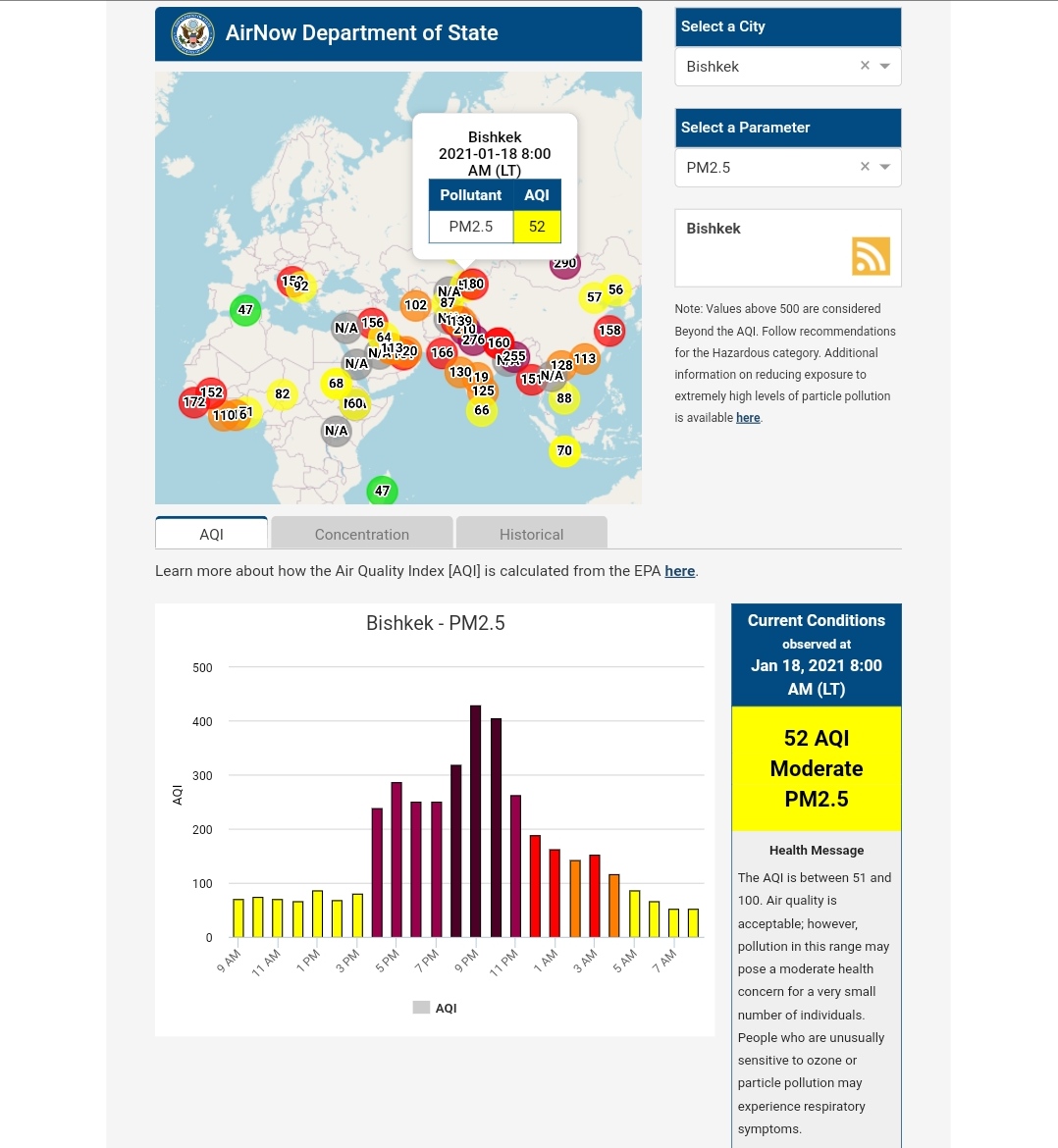Expand the Select a Parameter dropdown
Viewport: 1058px width, 1148px height.
[x=885, y=168]
